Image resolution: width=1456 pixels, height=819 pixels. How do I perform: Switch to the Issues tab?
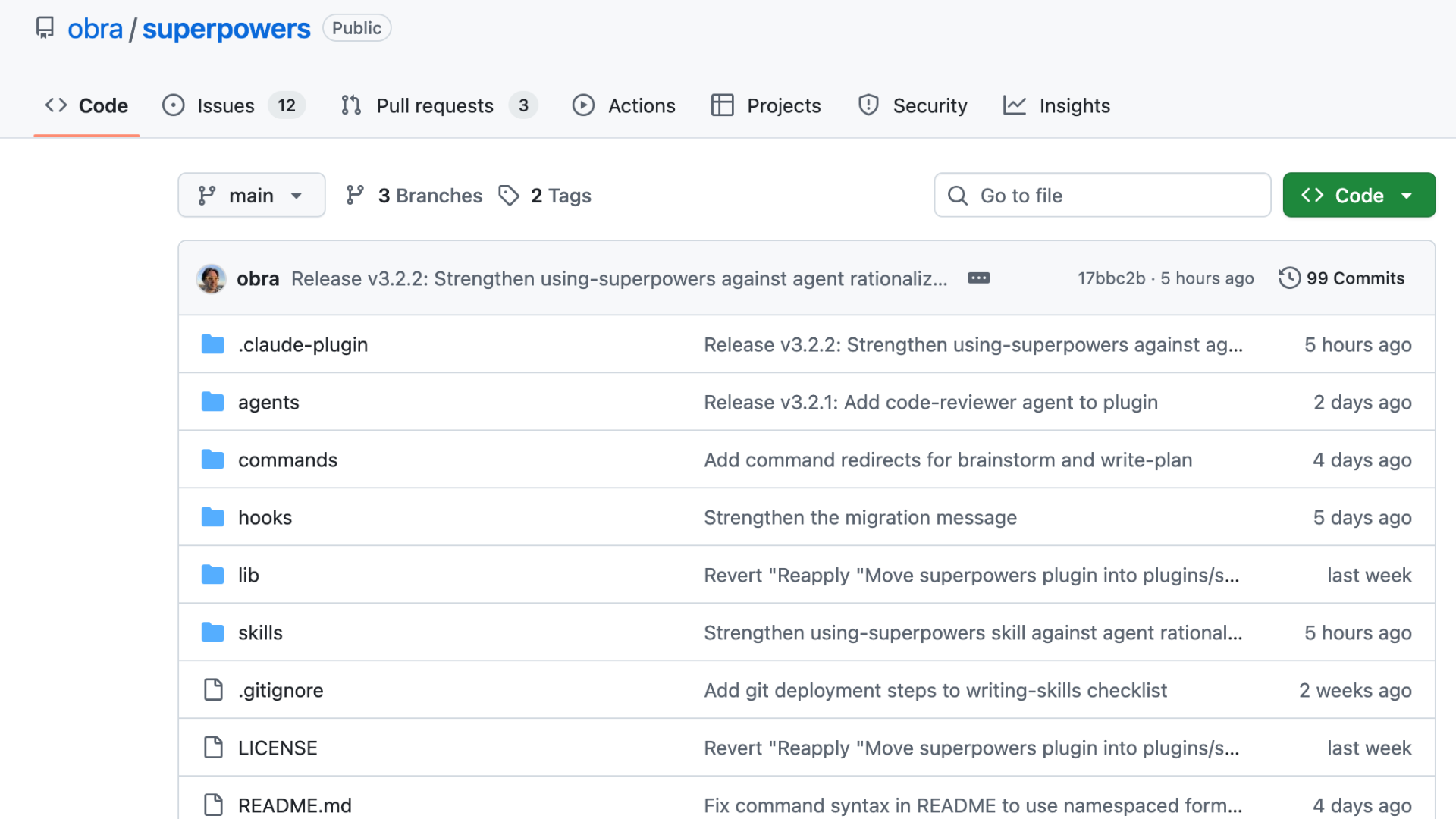tap(225, 105)
